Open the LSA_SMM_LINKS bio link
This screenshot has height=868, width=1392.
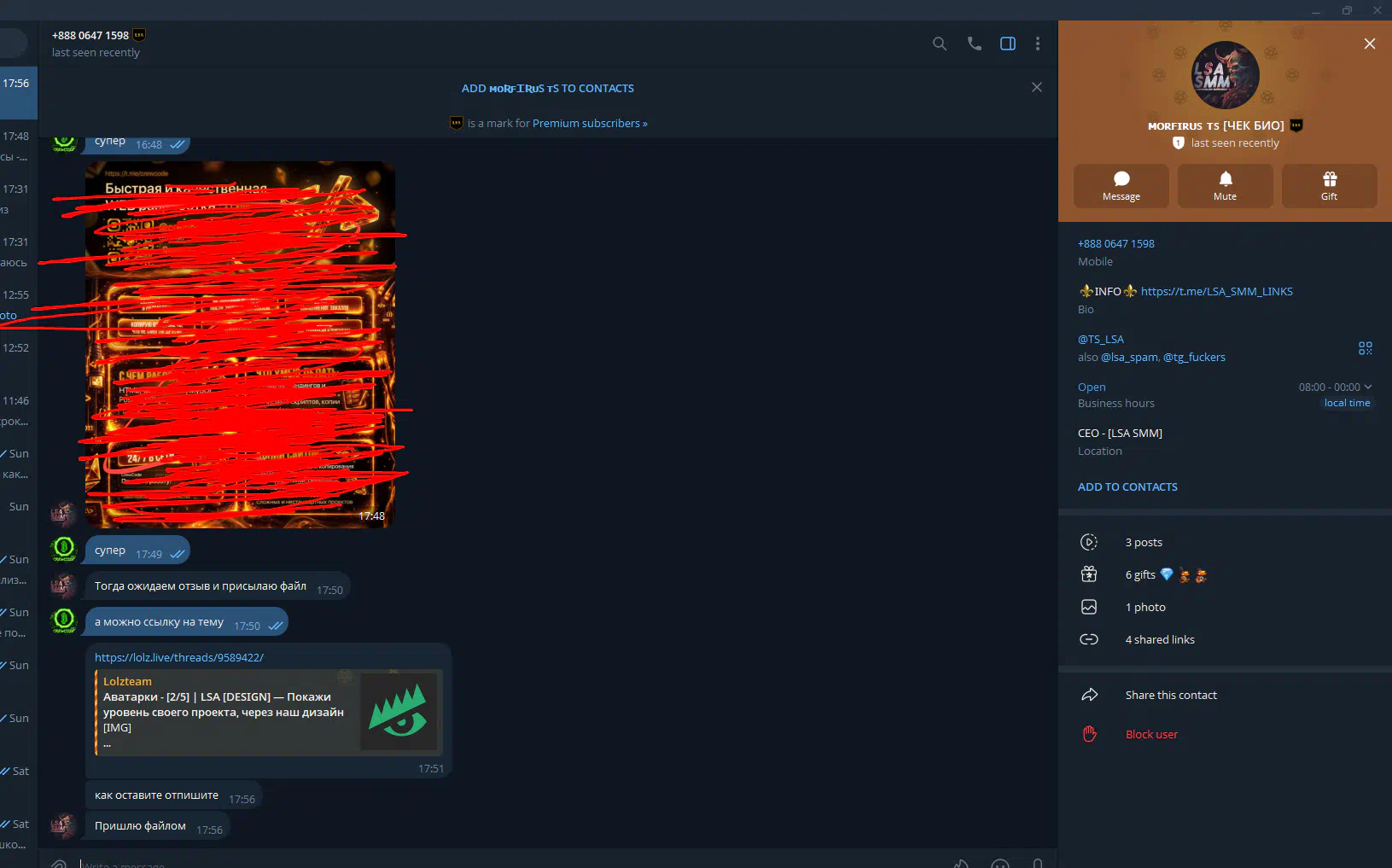coord(1216,291)
